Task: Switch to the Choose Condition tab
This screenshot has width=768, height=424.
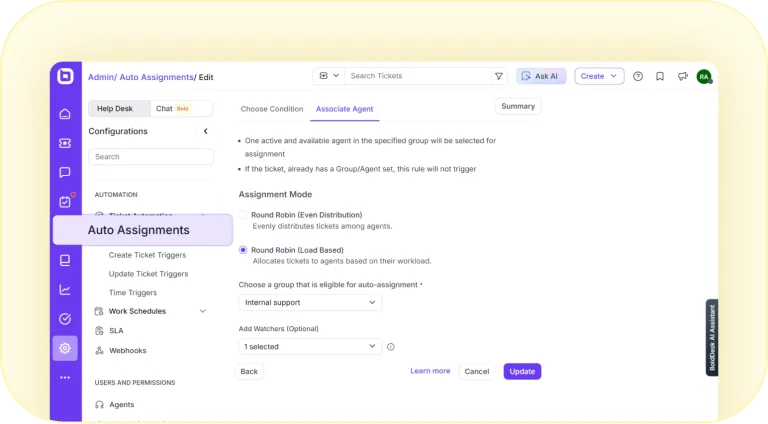Action: (272, 109)
